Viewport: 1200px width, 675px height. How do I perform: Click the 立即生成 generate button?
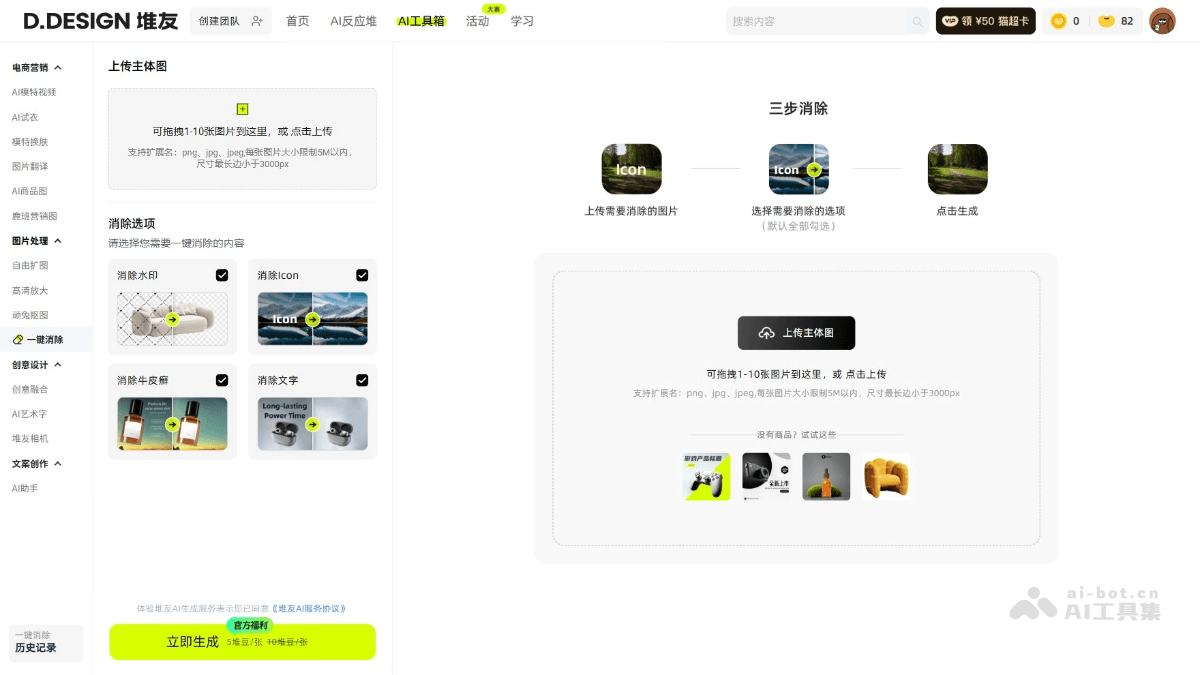coord(192,641)
